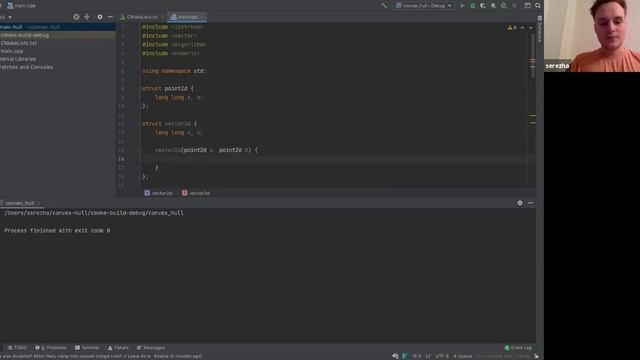This screenshot has width=640, height=360.
Task: Expand External Libraries node
Action: click(18, 59)
